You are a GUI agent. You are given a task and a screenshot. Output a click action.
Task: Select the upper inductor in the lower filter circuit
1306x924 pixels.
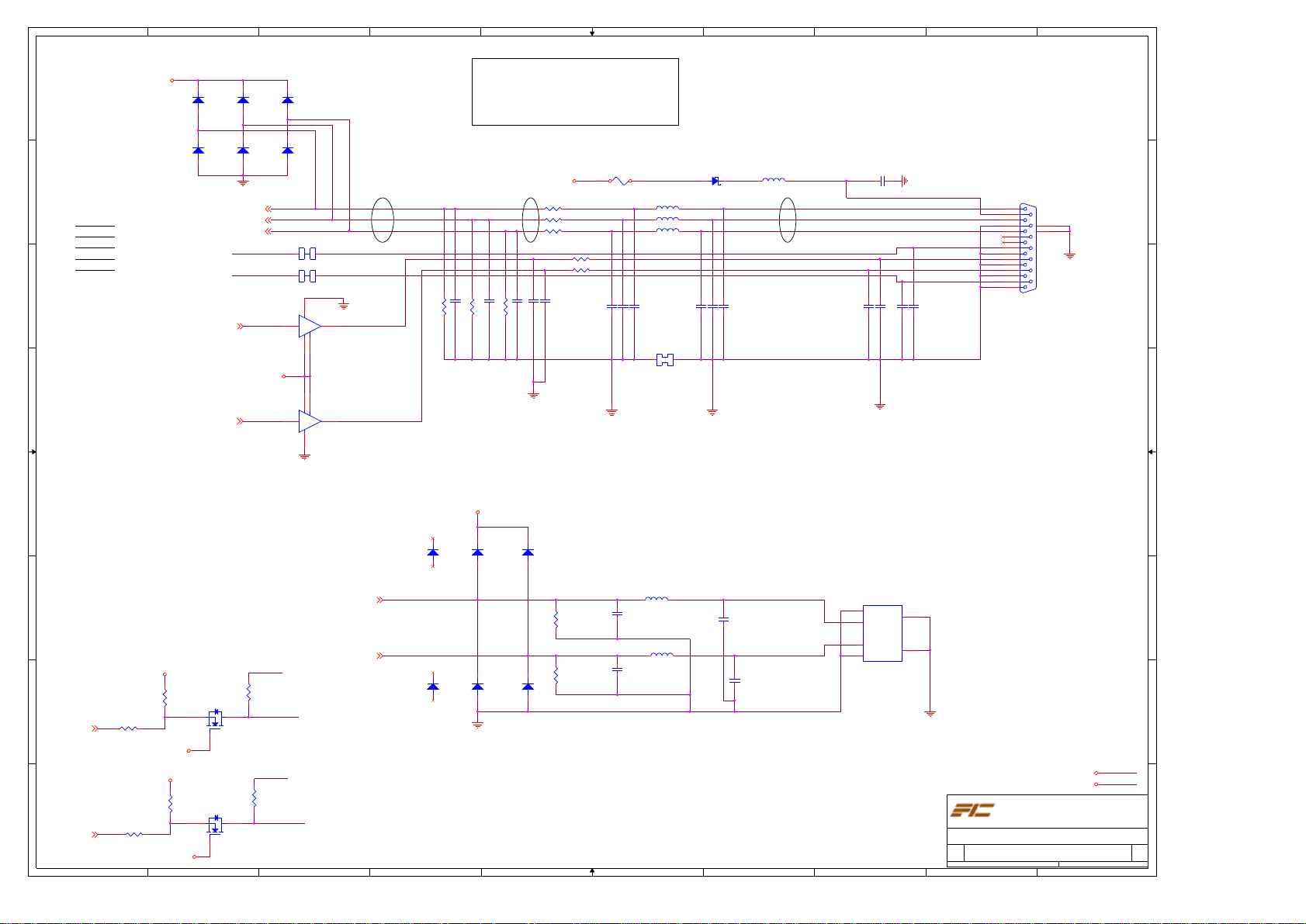pos(656,598)
